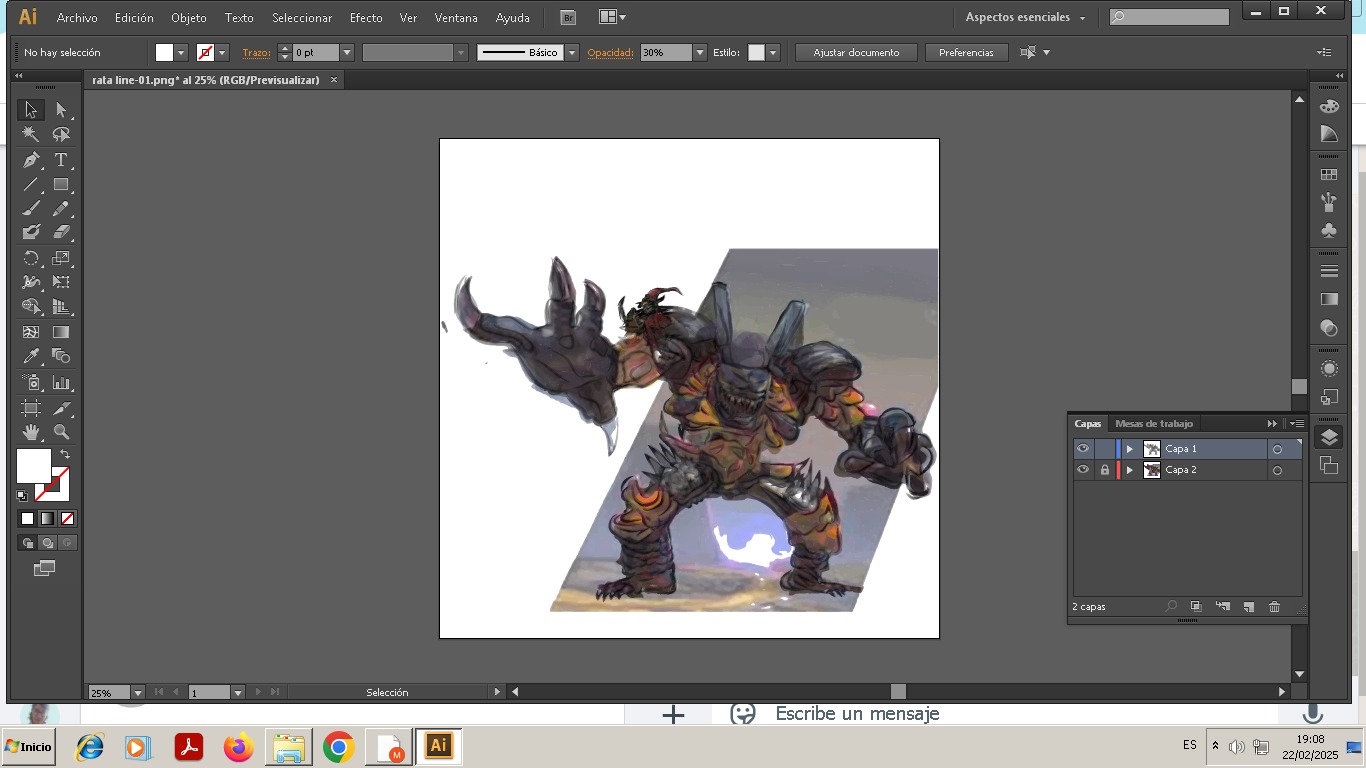
Task: Open the Symbols panel (club icon)
Action: pyautogui.click(x=1329, y=231)
